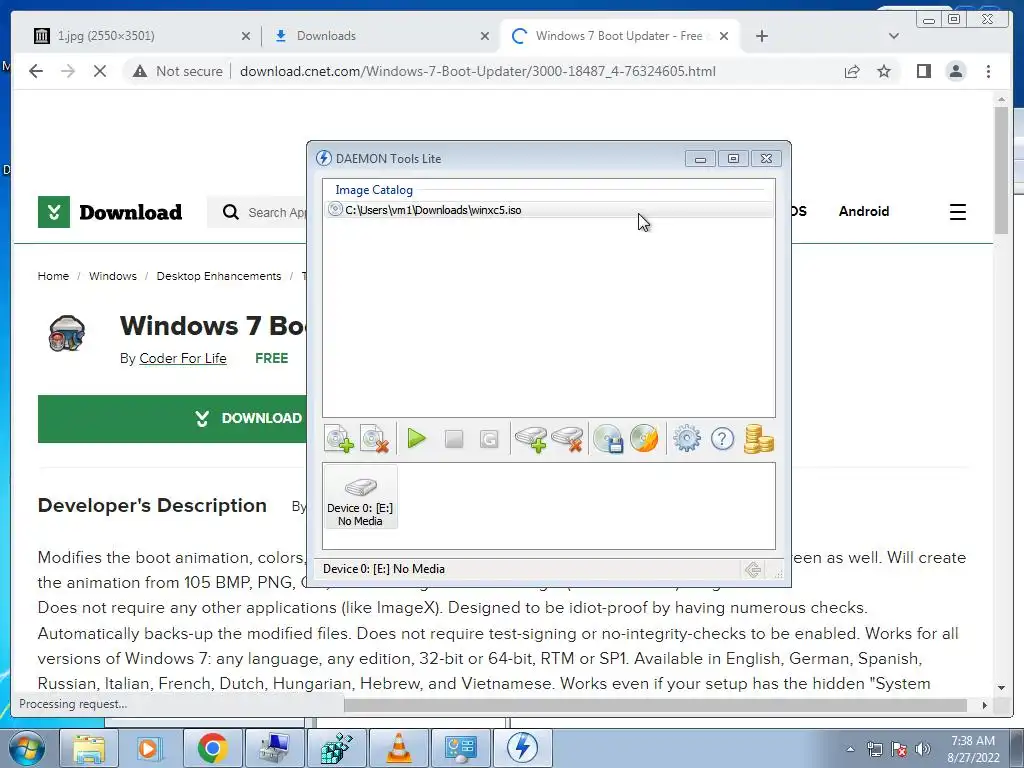This screenshot has height=768, width=1024.
Task: Click the scroll down arrow of the page
Action: pyautogui.click(x=1001, y=688)
